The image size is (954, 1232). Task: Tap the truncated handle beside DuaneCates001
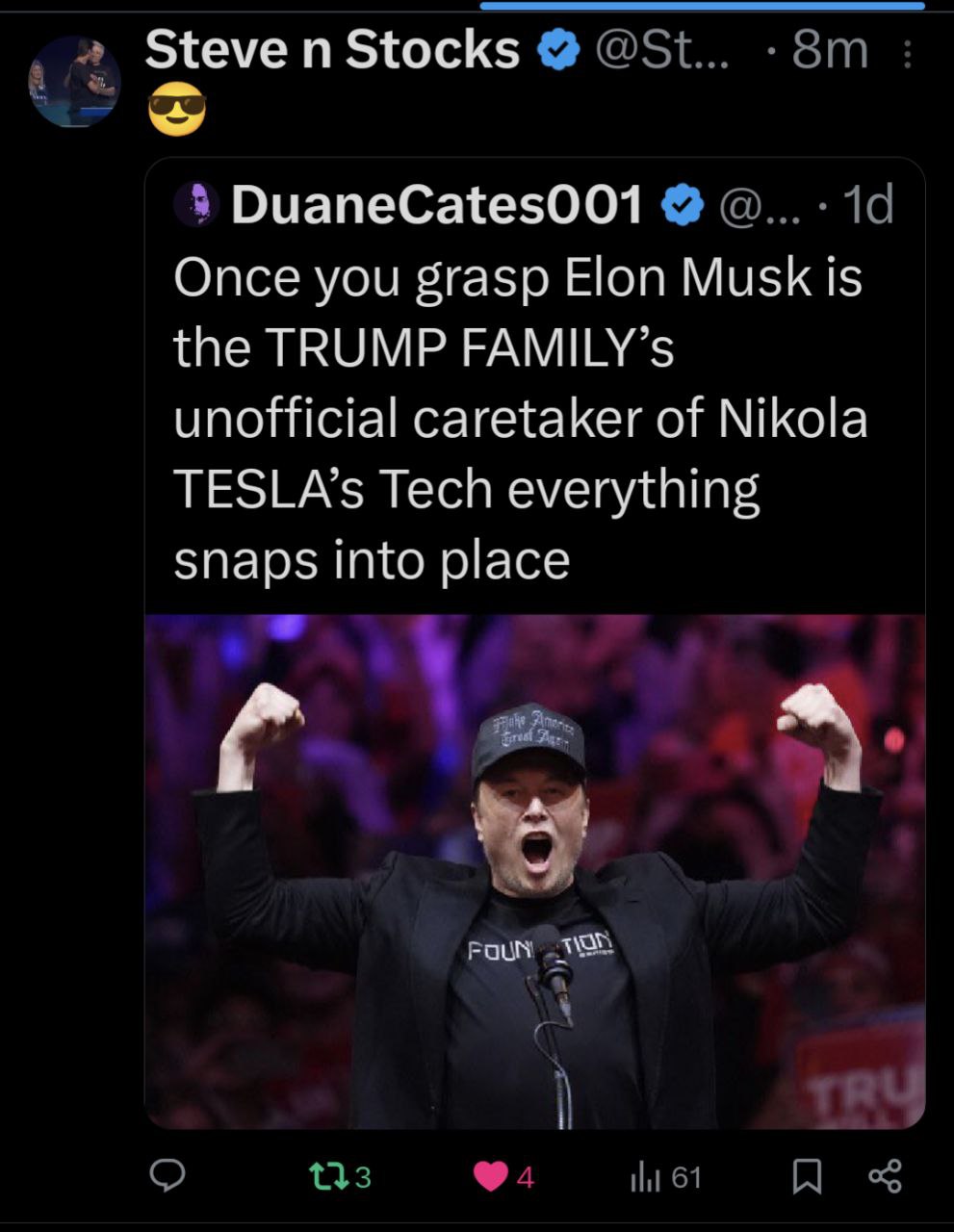pyautogui.click(x=760, y=204)
